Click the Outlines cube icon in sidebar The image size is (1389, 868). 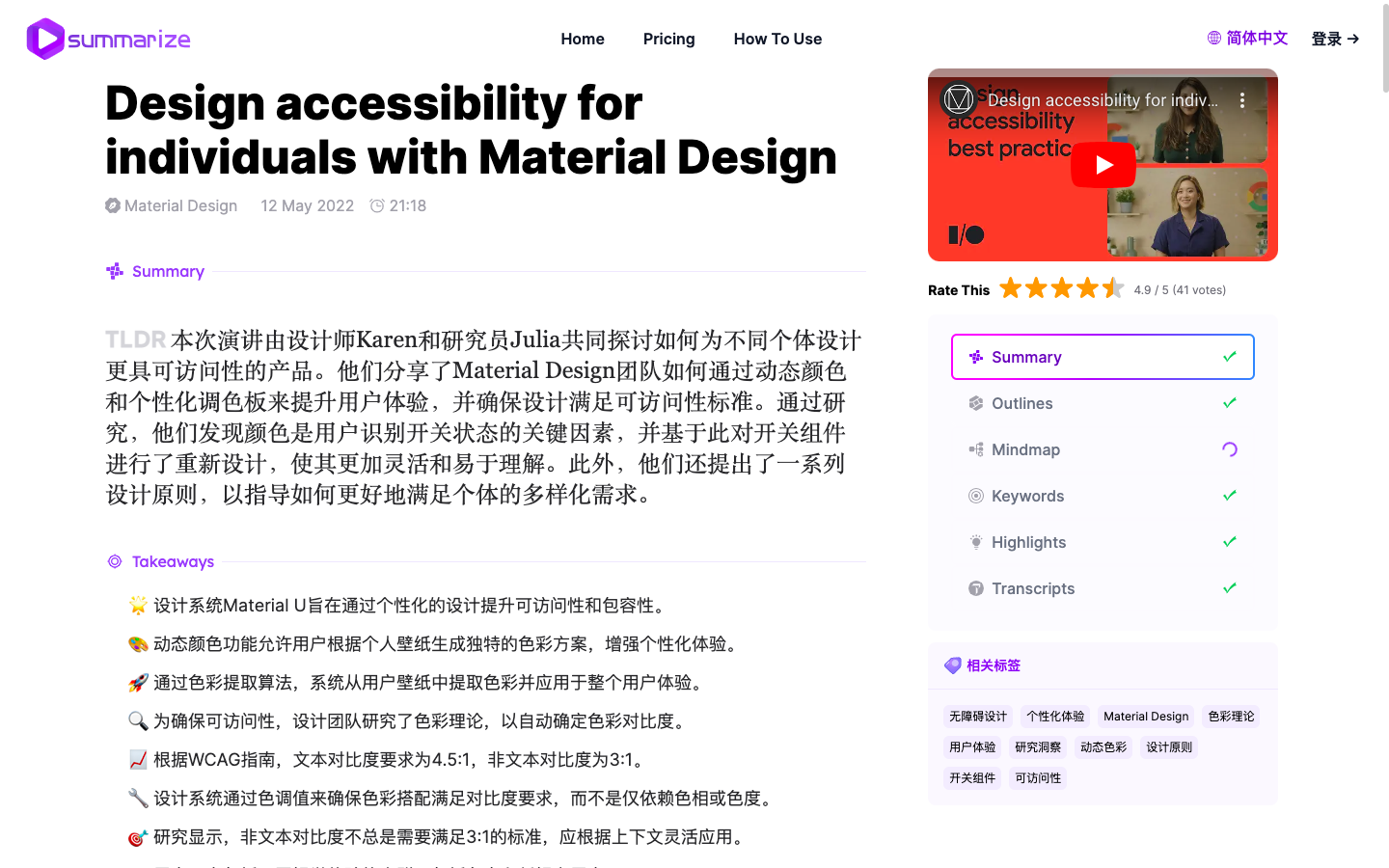[x=976, y=403]
